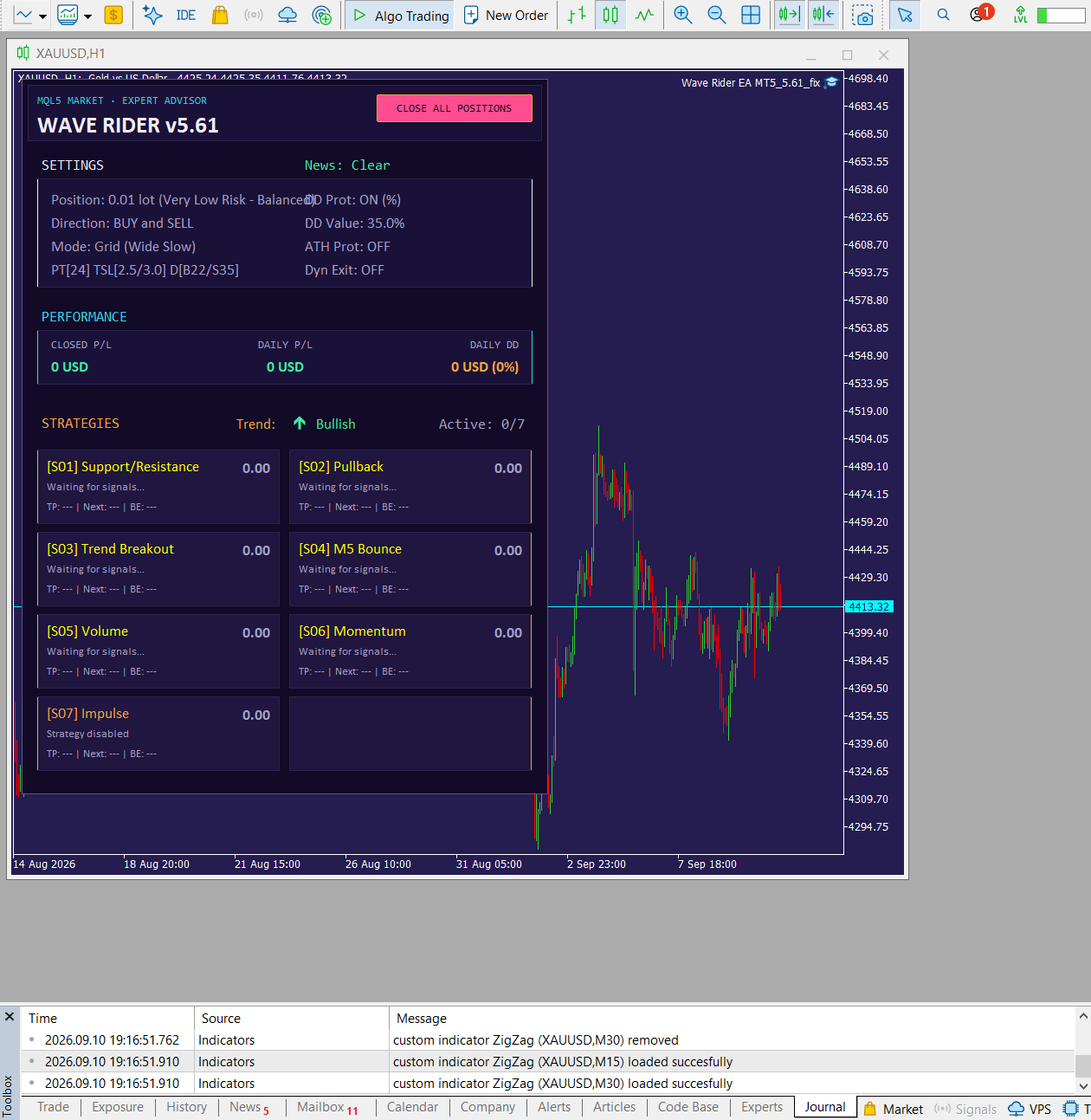Click the globe with plus icon
Screen dimensions: 1091x1120
321,15
